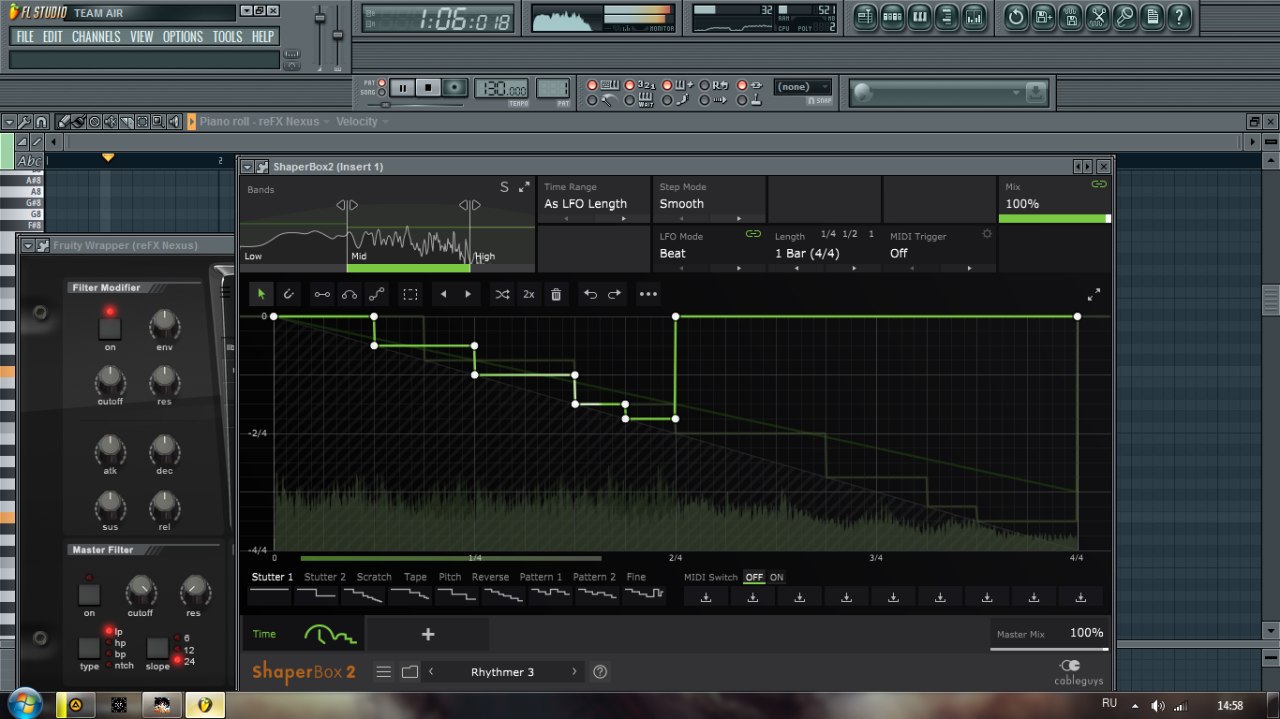Select the pen draw tool in ShaperBox
Viewport: 1280px width, 719px height.
pyautogui.click(x=288, y=294)
